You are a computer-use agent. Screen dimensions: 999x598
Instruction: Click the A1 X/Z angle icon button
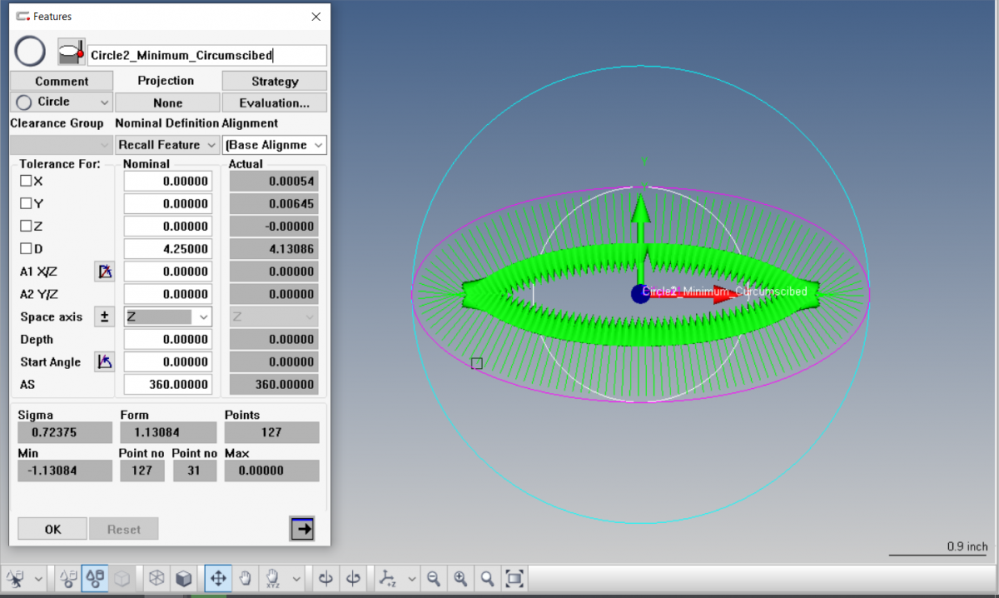pyautogui.click(x=104, y=271)
